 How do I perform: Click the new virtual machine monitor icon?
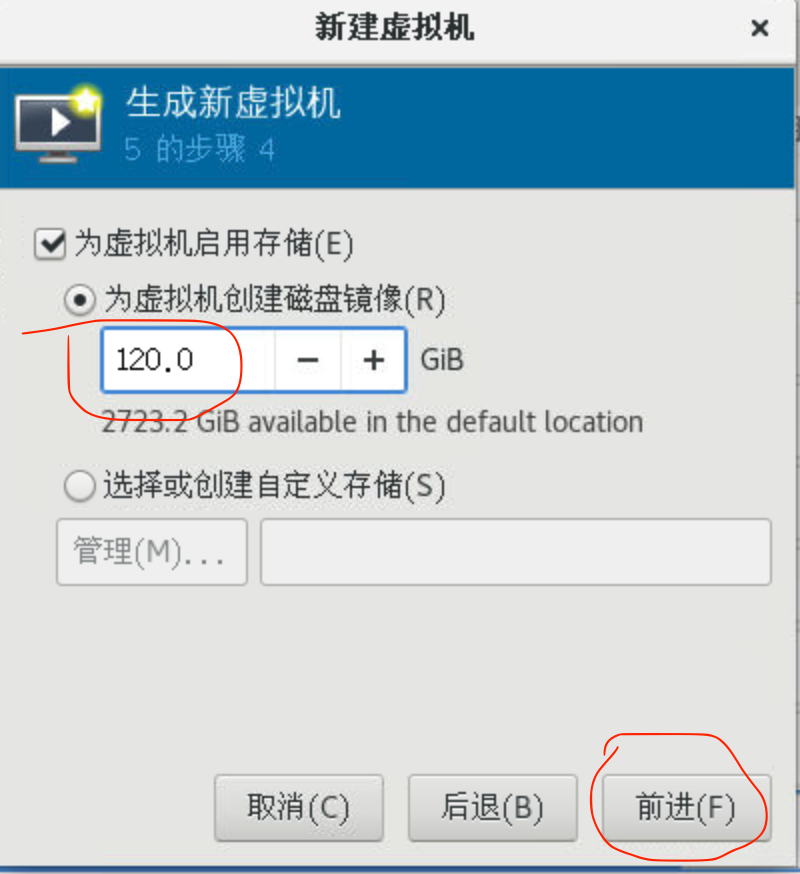pos(59,124)
